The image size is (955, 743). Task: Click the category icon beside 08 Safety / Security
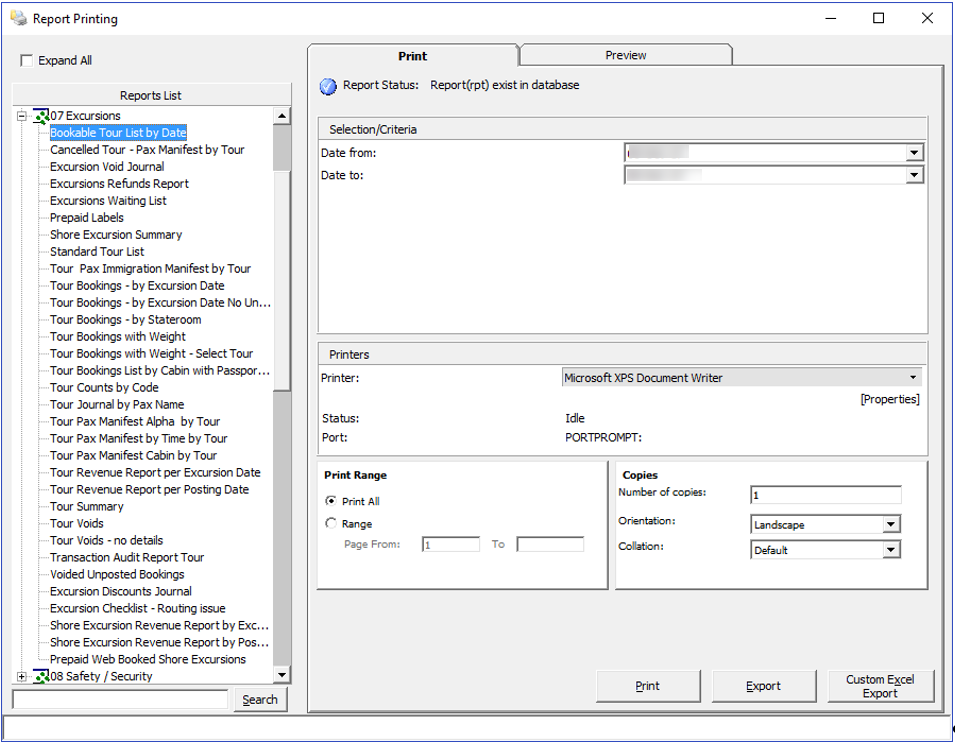[39, 676]
